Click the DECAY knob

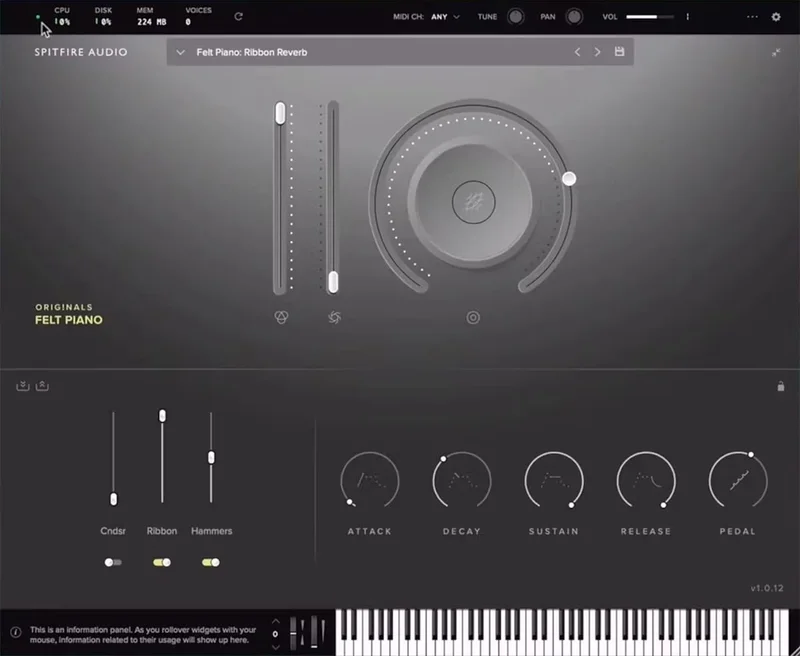[462, 480]
